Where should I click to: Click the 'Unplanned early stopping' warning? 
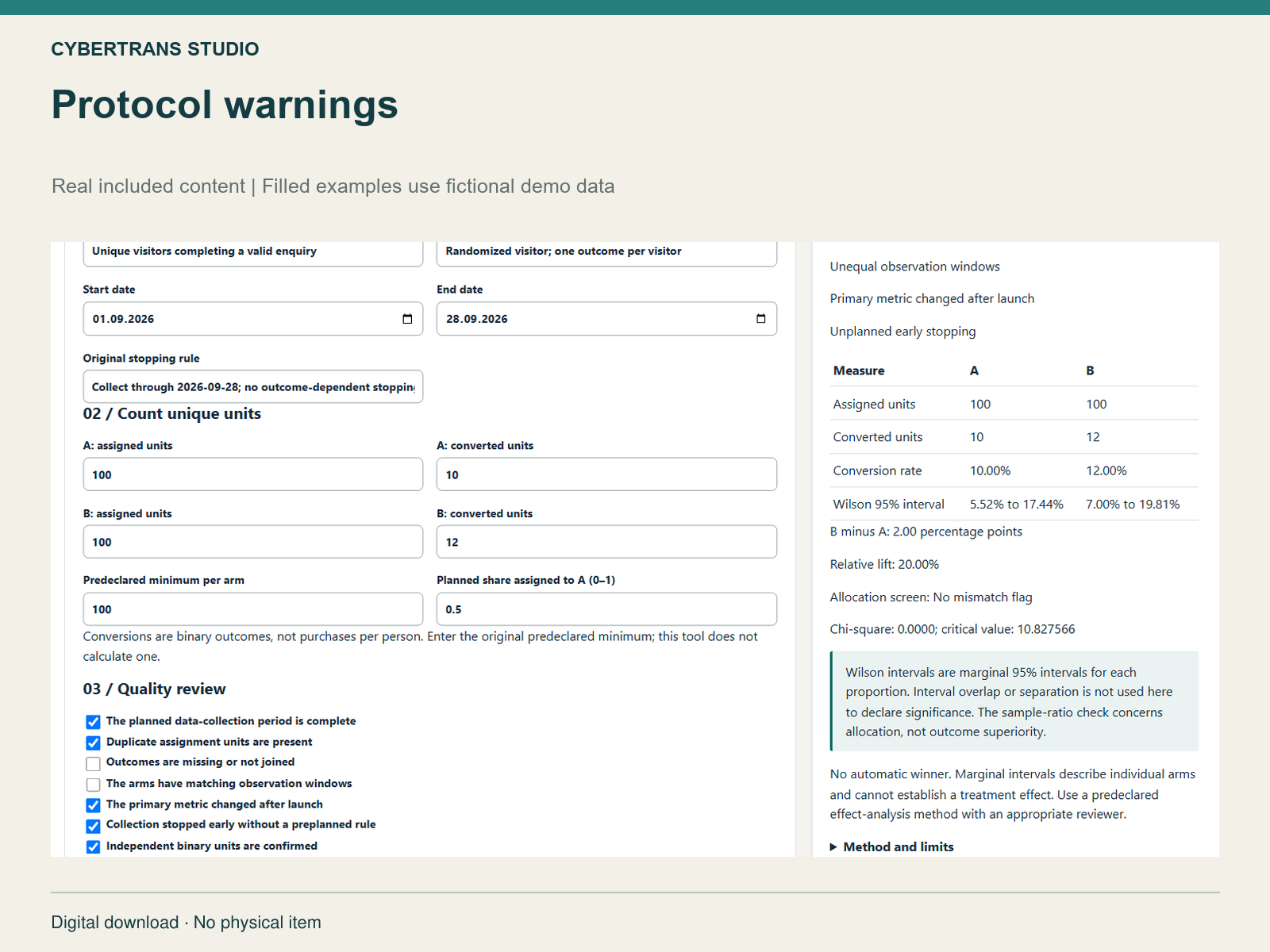[903, 332]
